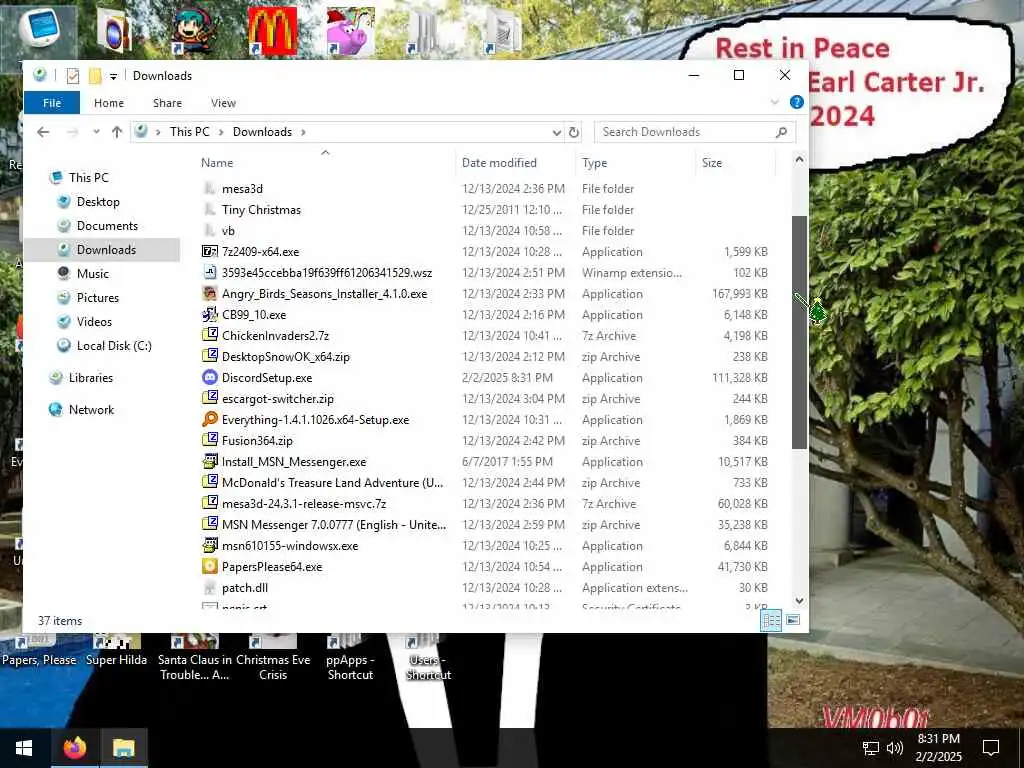Click the File Explorer taskbar icon
The image size is (1024, 768).
(123, 748)
